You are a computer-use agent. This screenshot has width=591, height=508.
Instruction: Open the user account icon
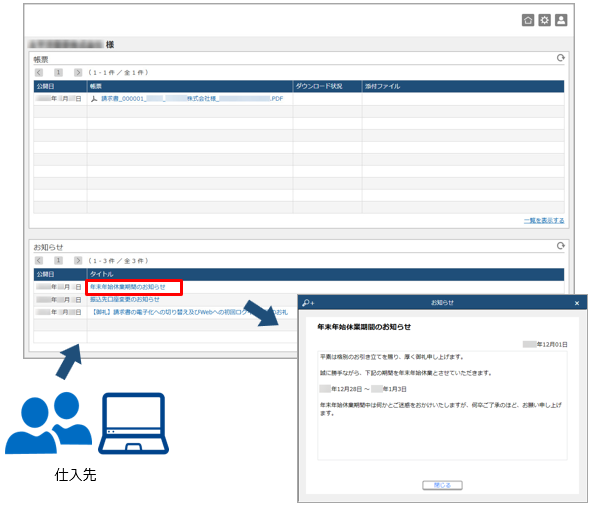[561, 20]
